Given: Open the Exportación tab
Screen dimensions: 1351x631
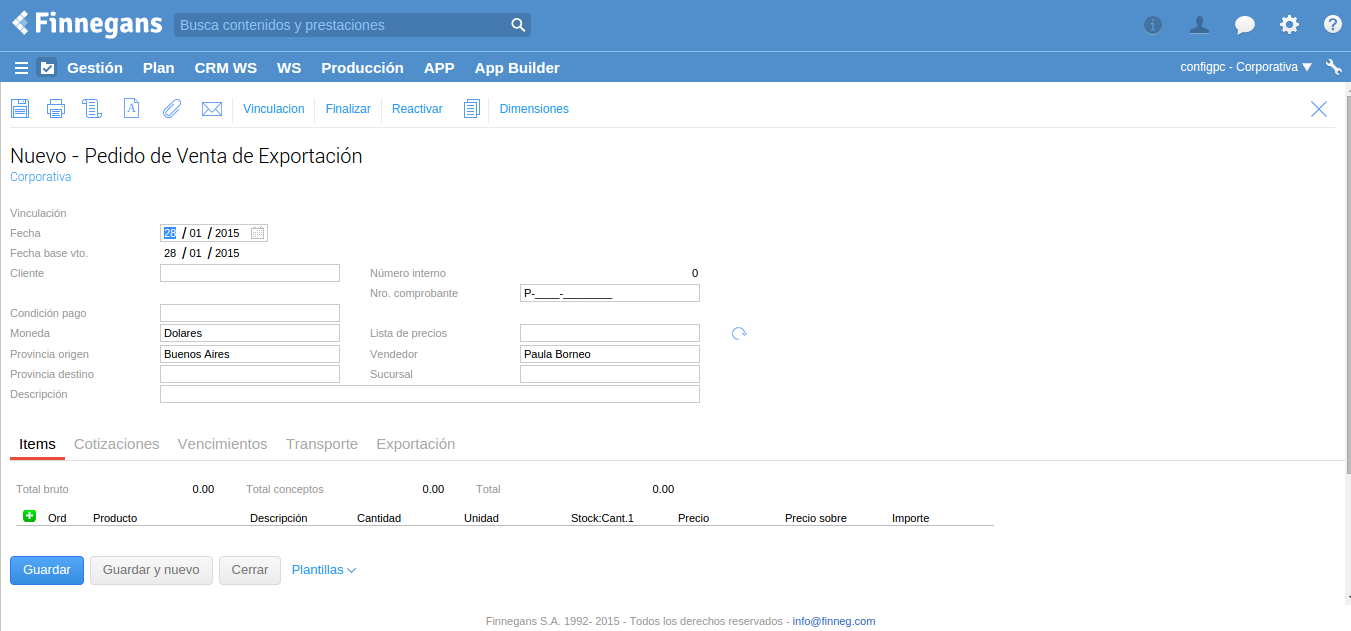Looking at the screenshot, I should (415, 444).
